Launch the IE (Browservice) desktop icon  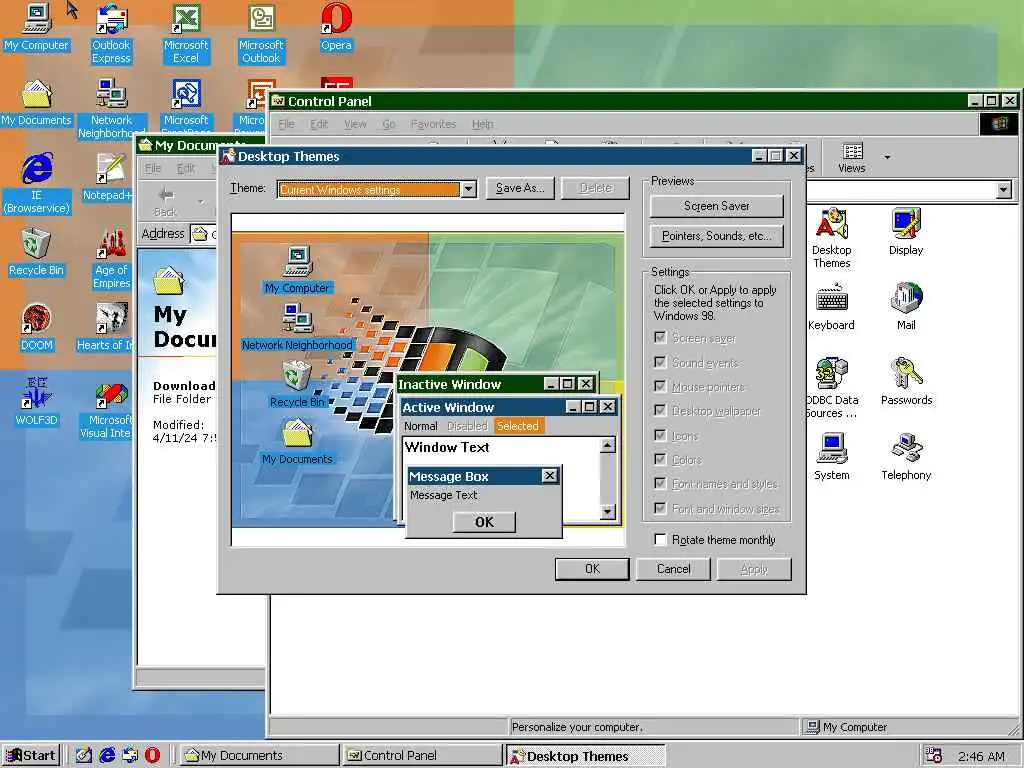[x=37, y=184]
